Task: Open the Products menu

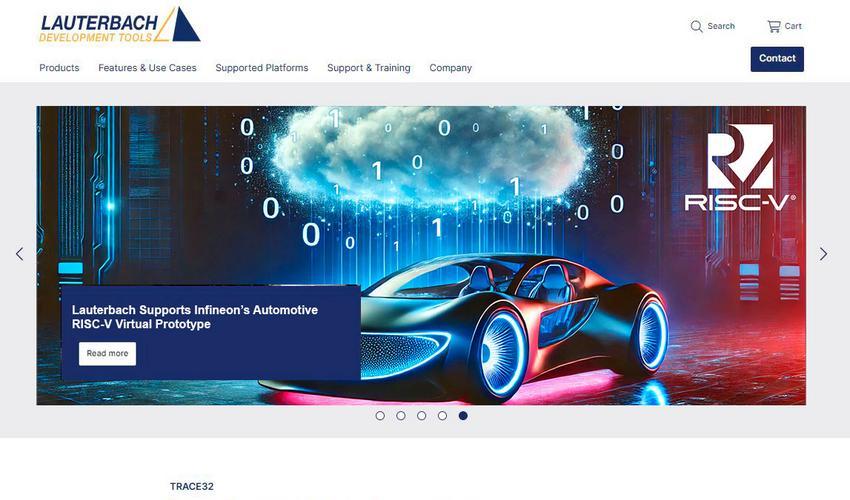Action: tap(59, 68)
